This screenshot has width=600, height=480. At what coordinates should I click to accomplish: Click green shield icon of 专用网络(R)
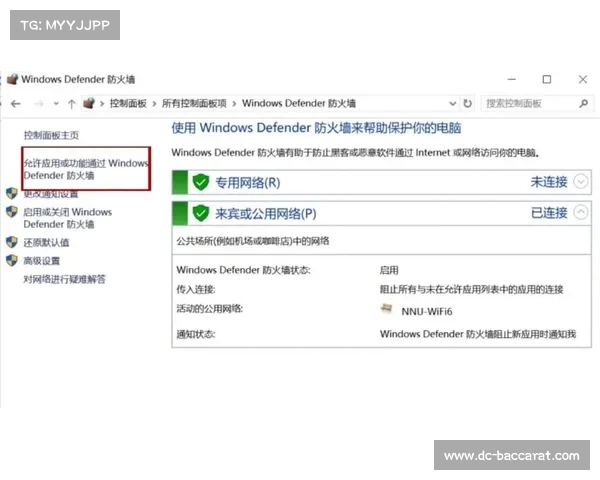(x=201, y=182)
